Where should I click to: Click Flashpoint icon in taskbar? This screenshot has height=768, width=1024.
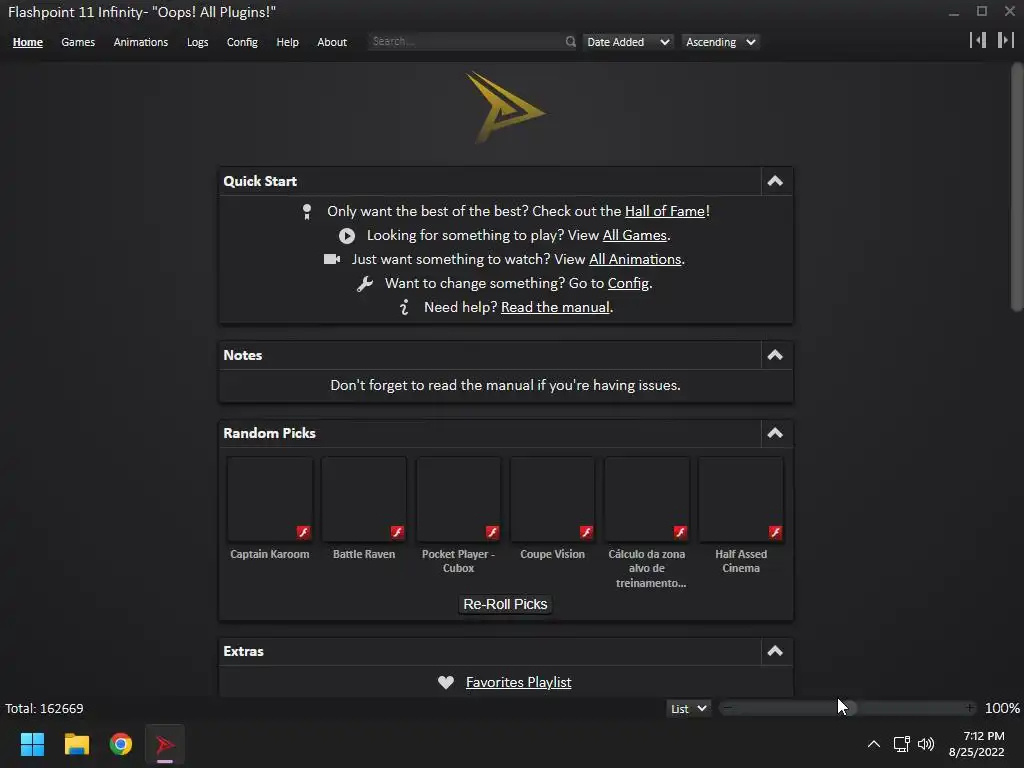point(165,744)
